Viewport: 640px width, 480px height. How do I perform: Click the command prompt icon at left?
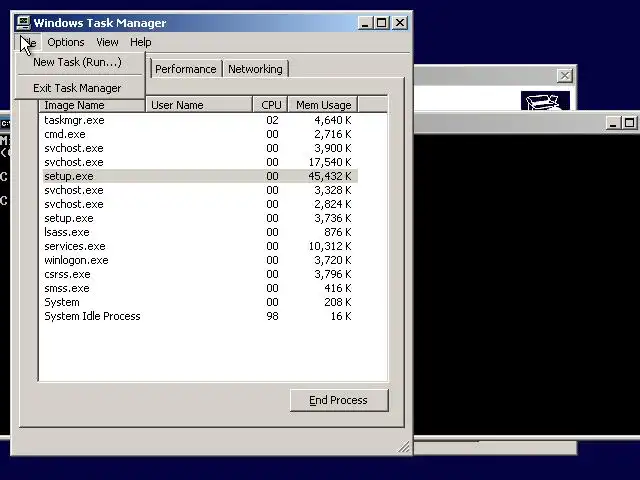5,123
